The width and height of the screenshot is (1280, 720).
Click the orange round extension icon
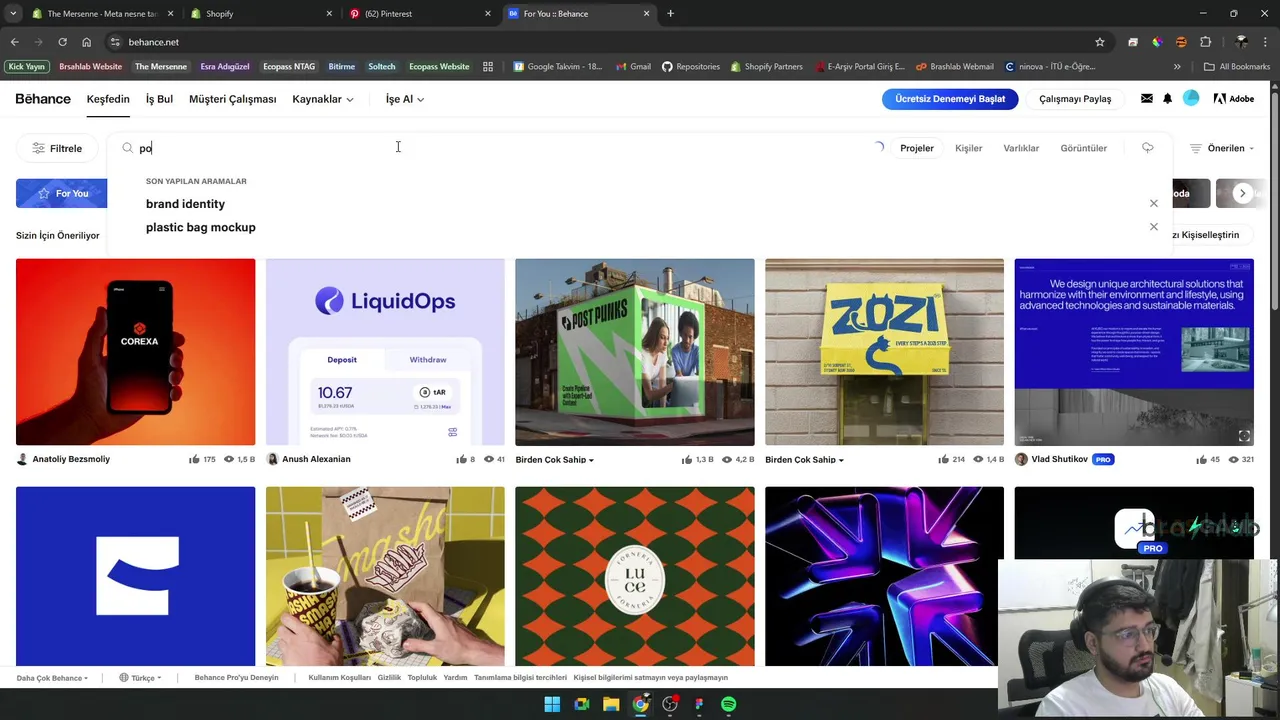(1181, 42)
